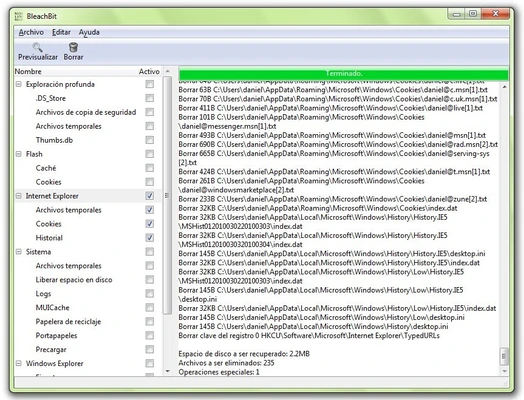The width and height of the screenshot is (524, 400).
Task: Select the MUICache tree row
Action: 88,308
